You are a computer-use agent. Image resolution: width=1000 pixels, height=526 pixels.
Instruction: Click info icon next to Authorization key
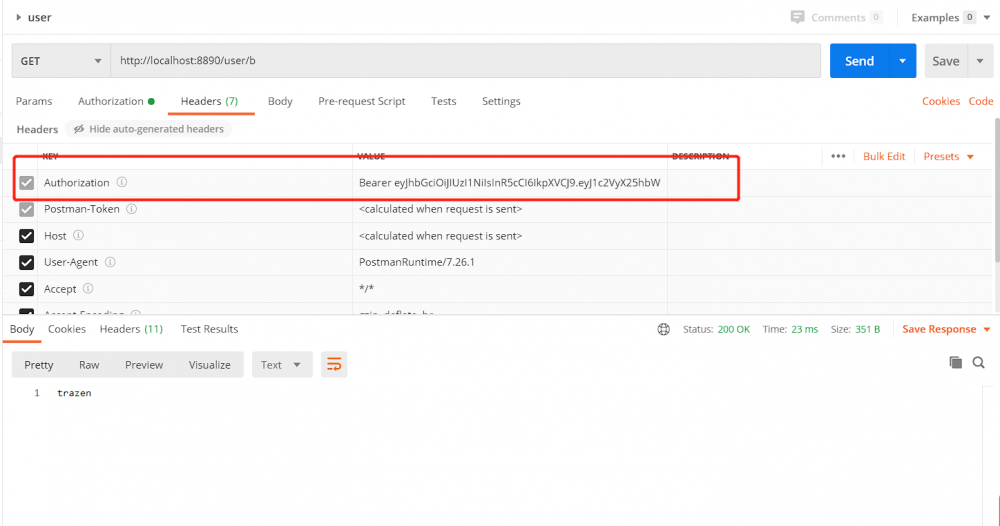(122, 182)
